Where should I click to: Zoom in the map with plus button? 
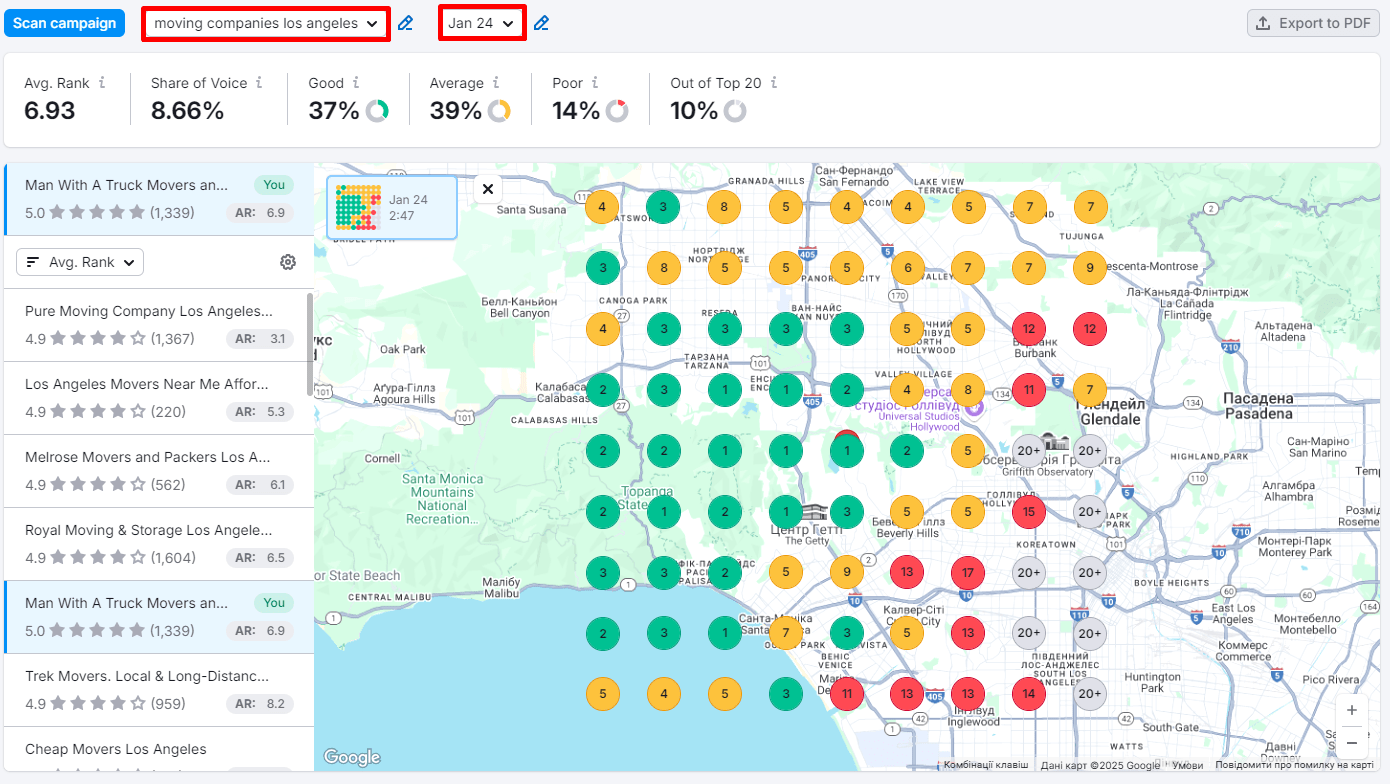coord(1352,710)
